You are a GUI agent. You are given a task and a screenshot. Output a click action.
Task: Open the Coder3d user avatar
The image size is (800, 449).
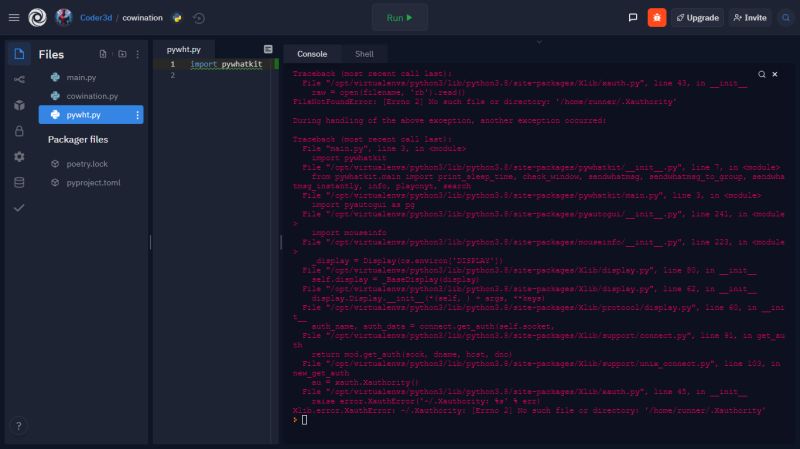64,18
